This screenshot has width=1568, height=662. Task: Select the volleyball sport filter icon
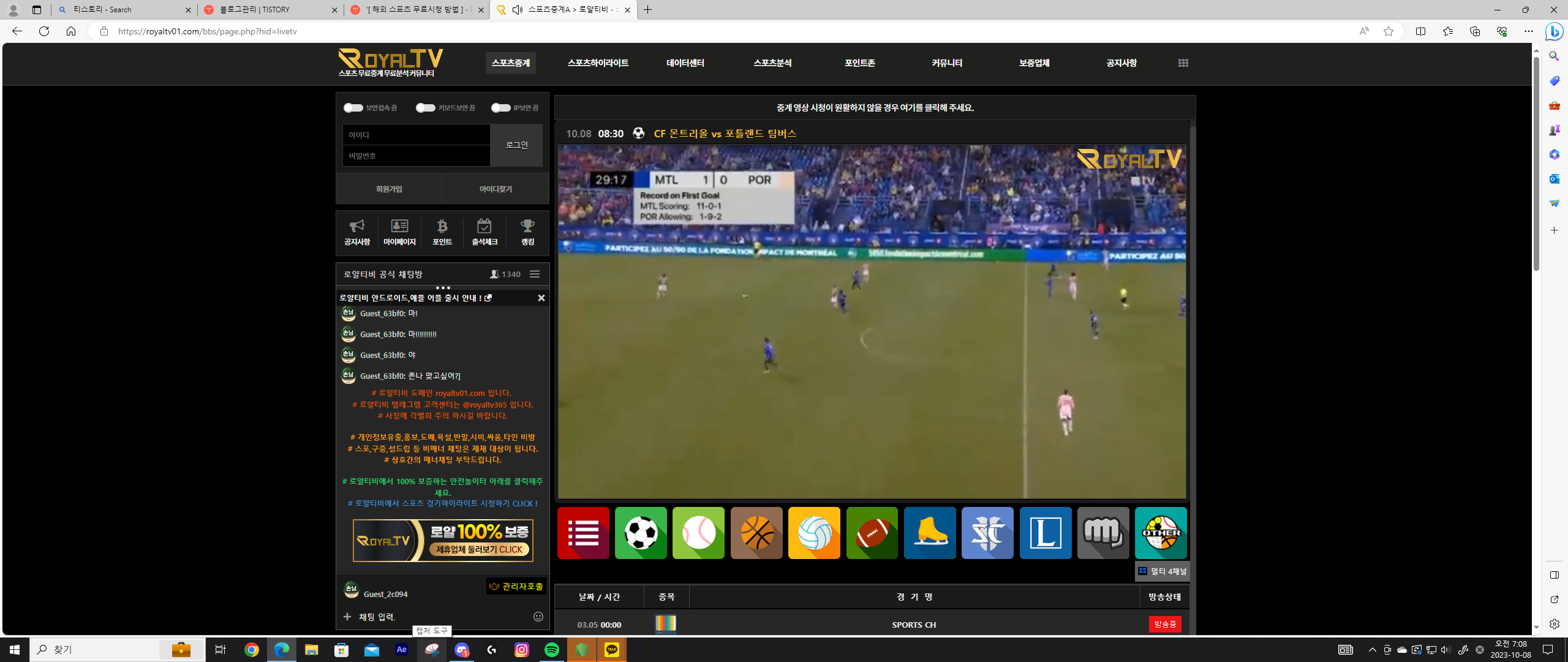click(814, 533)
